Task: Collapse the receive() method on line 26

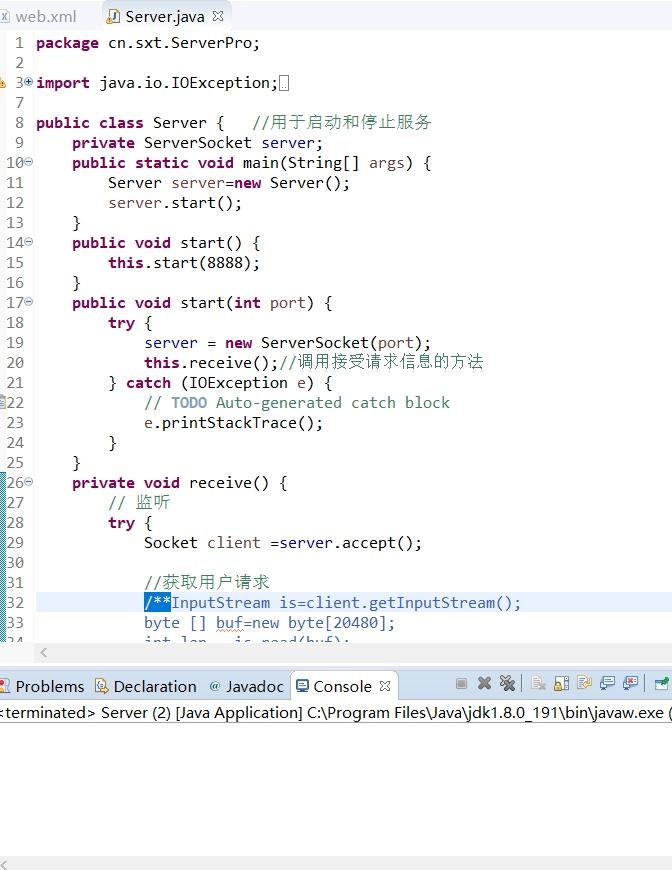Action: 28,482
